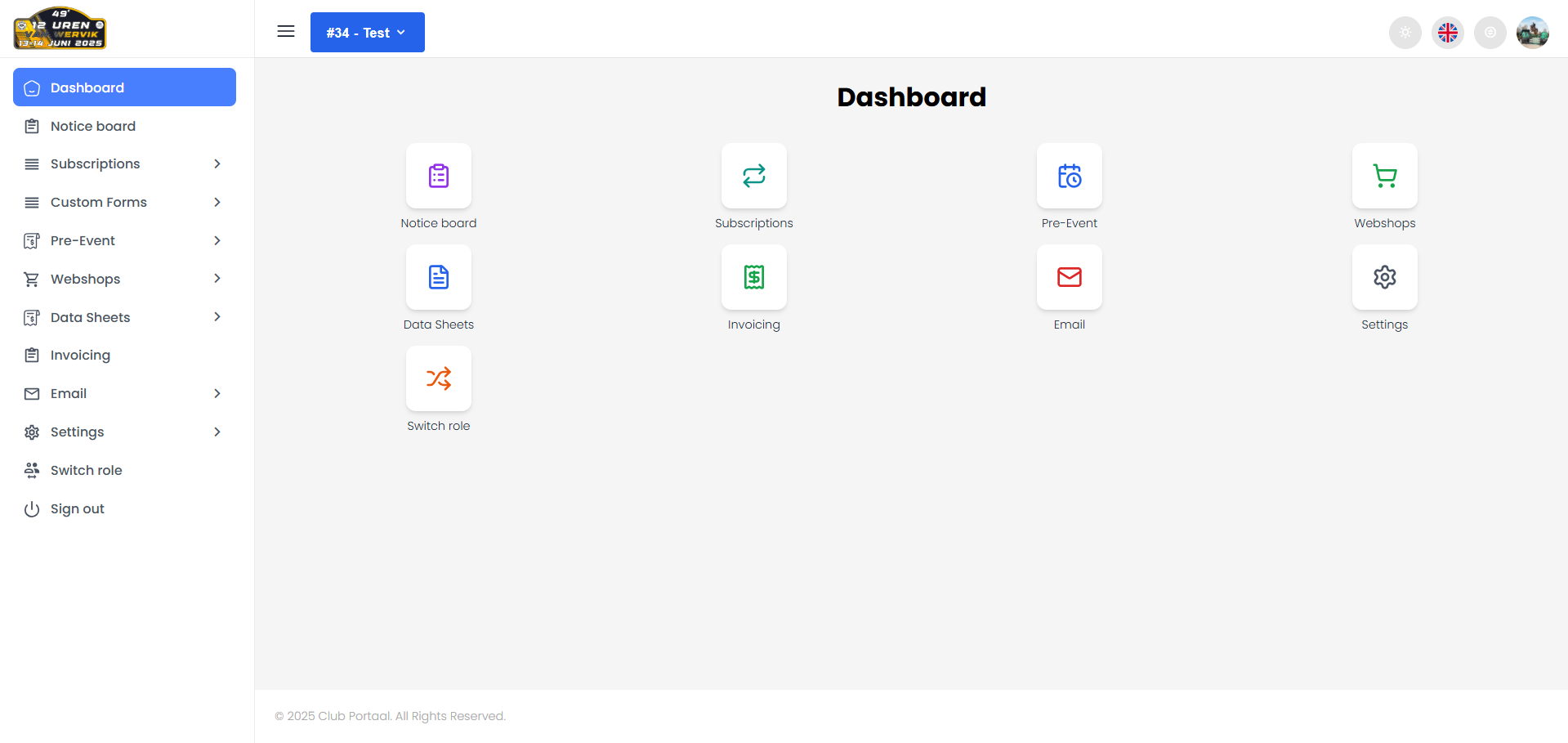The image size is (1568, 743).
Task: Open the Webshops cart tile
Action: 1384,177
